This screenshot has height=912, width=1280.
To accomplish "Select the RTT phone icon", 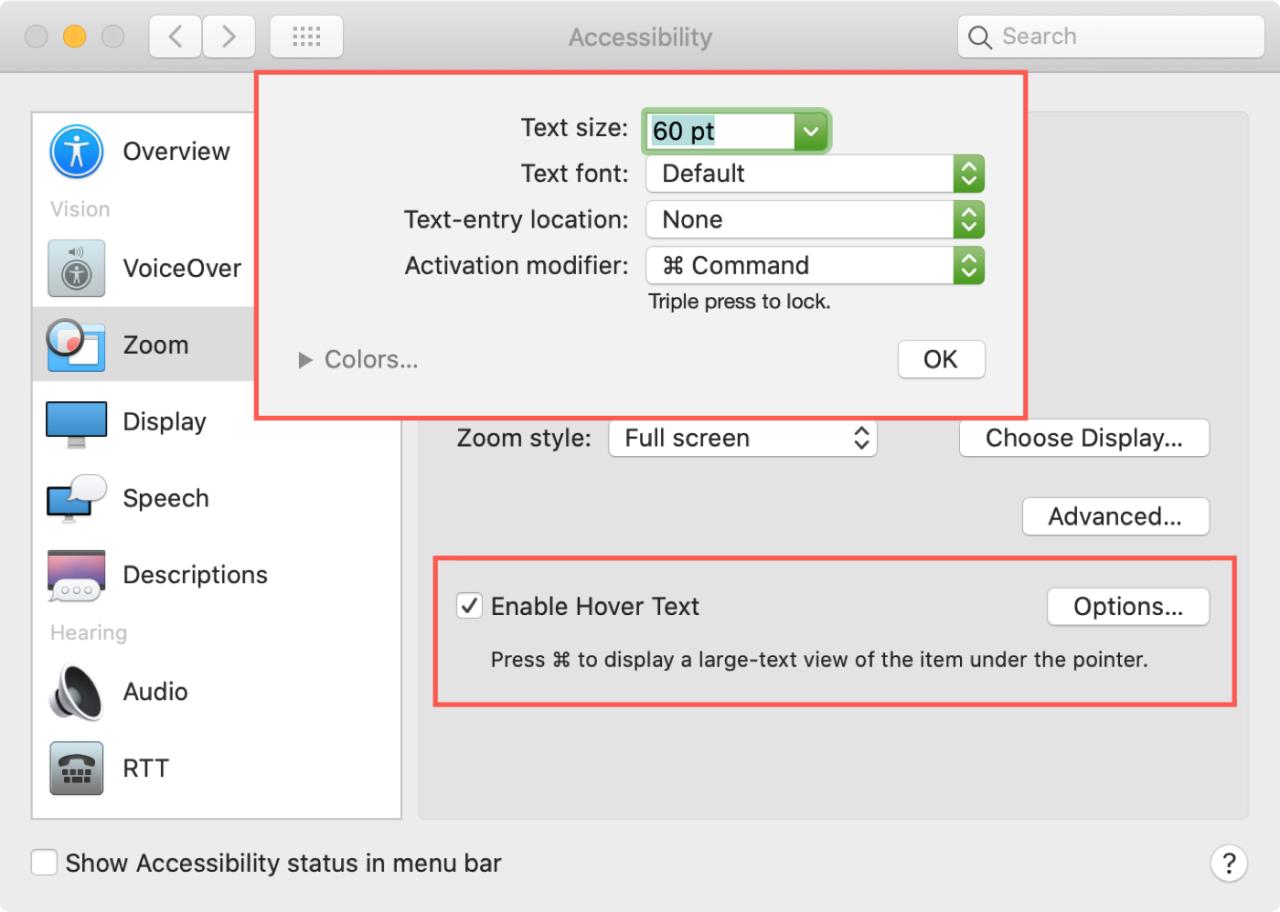I will point(75,768).
